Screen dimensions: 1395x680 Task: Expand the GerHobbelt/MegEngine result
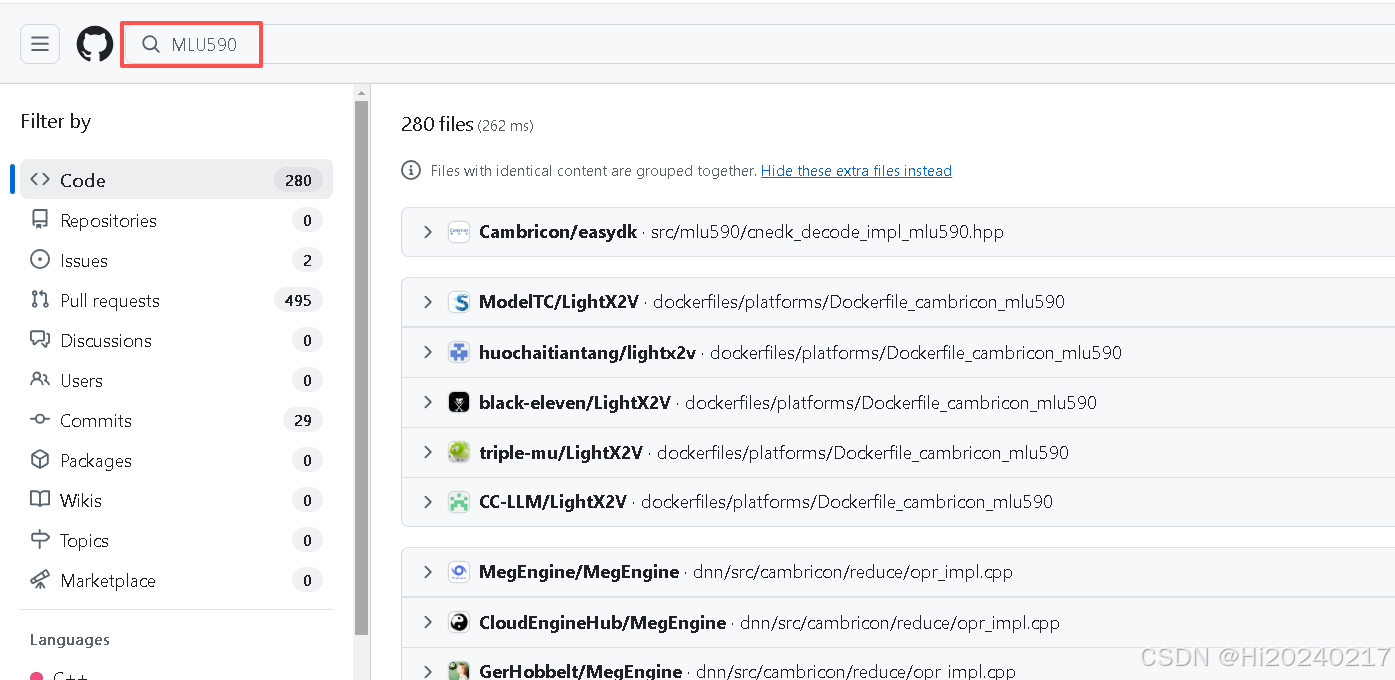(x=427, y=671)
